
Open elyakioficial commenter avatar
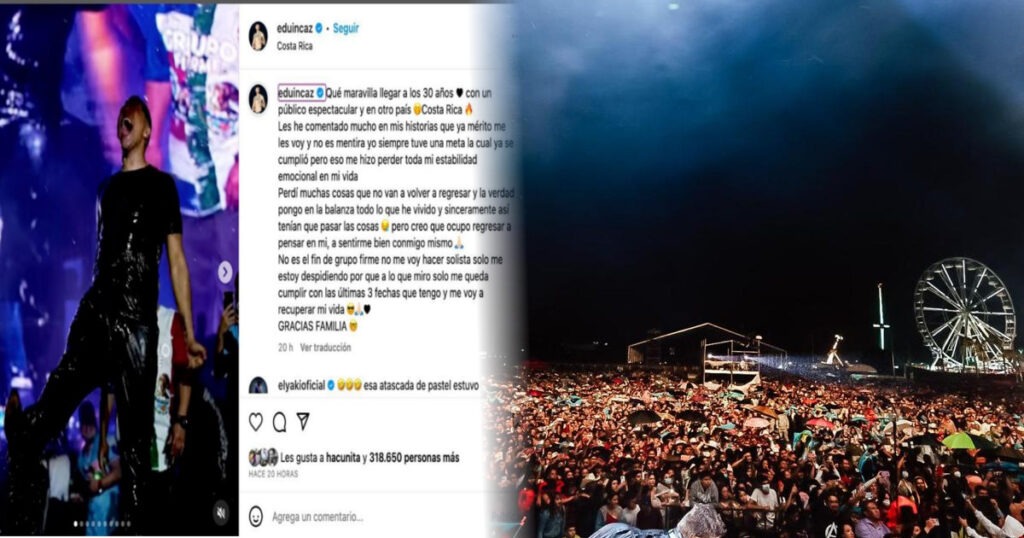point(259,385)
